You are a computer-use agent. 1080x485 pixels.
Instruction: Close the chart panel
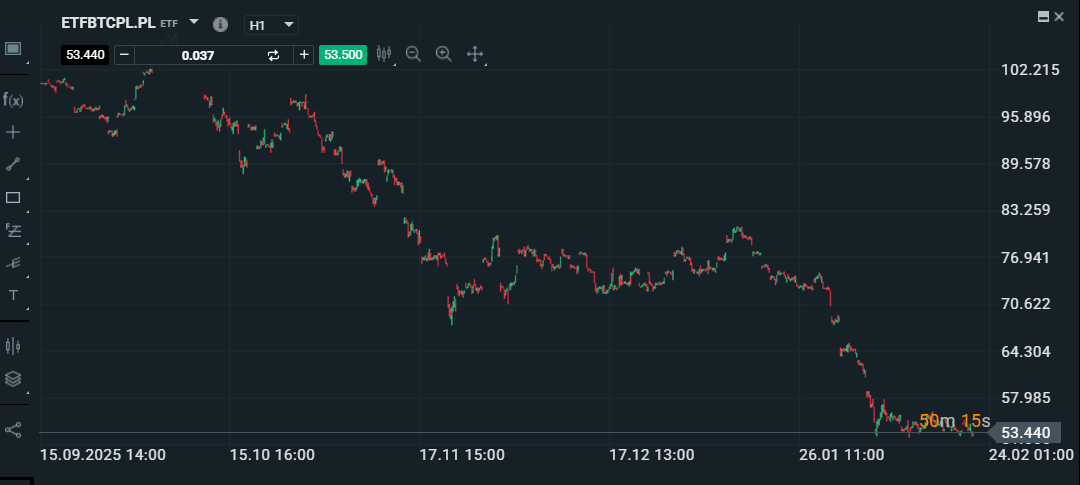coord(1059,17)
